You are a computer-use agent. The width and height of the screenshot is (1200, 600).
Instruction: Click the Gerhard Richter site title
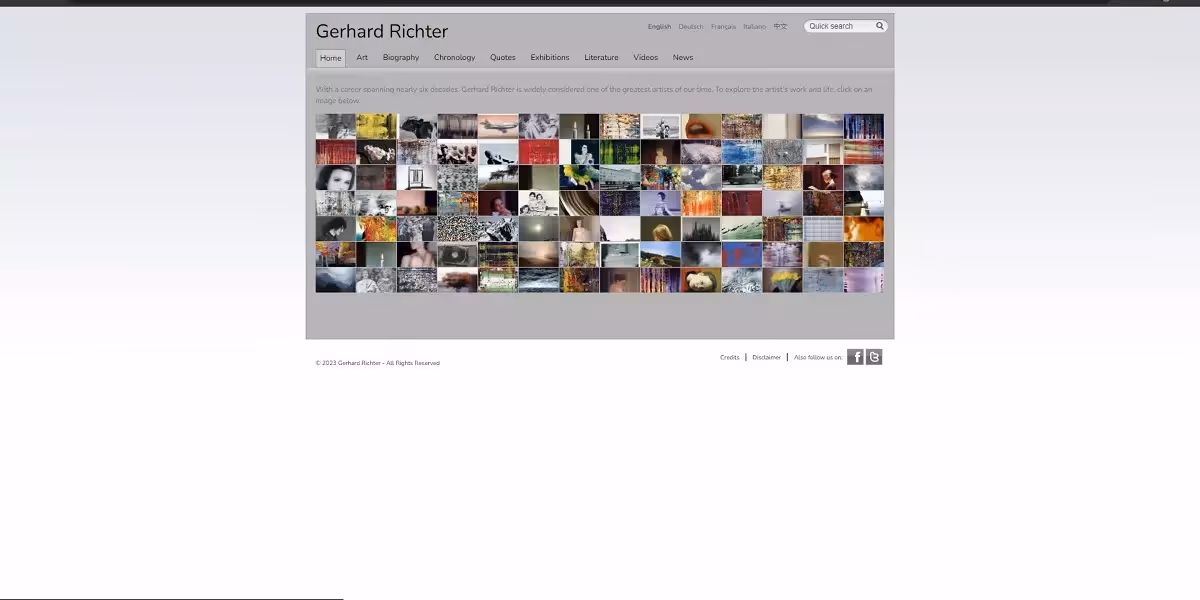381,31
